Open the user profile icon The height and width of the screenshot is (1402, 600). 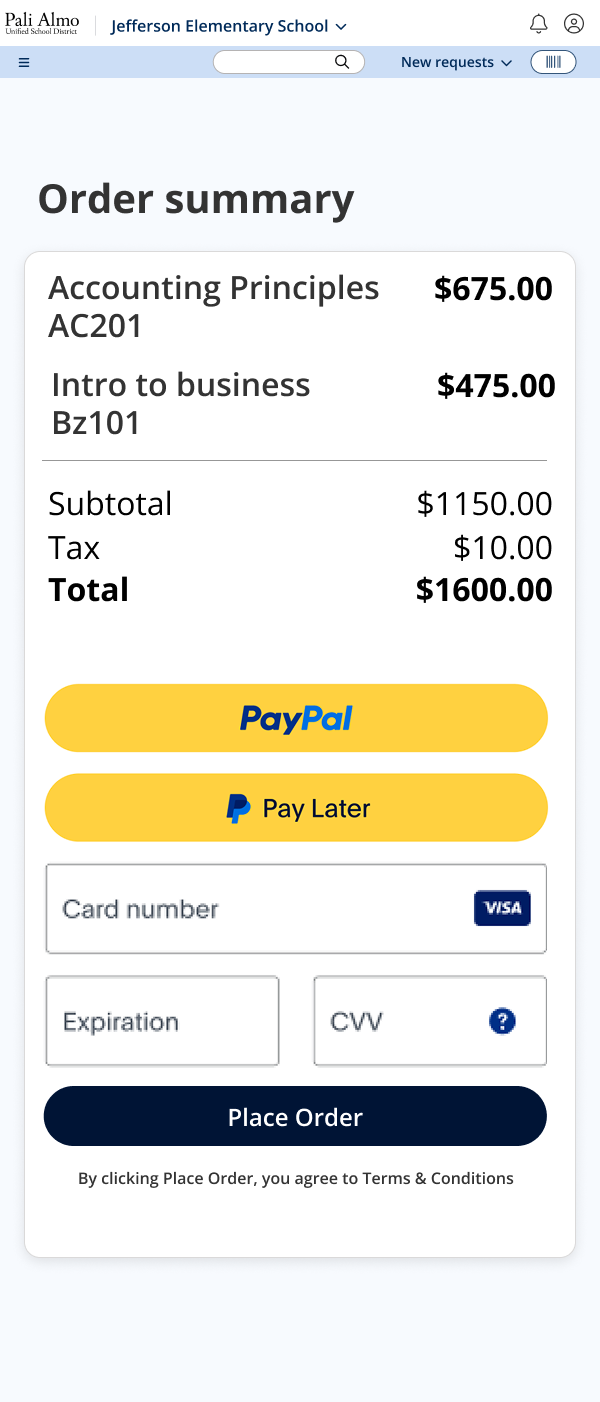click(x=573, y=24)
